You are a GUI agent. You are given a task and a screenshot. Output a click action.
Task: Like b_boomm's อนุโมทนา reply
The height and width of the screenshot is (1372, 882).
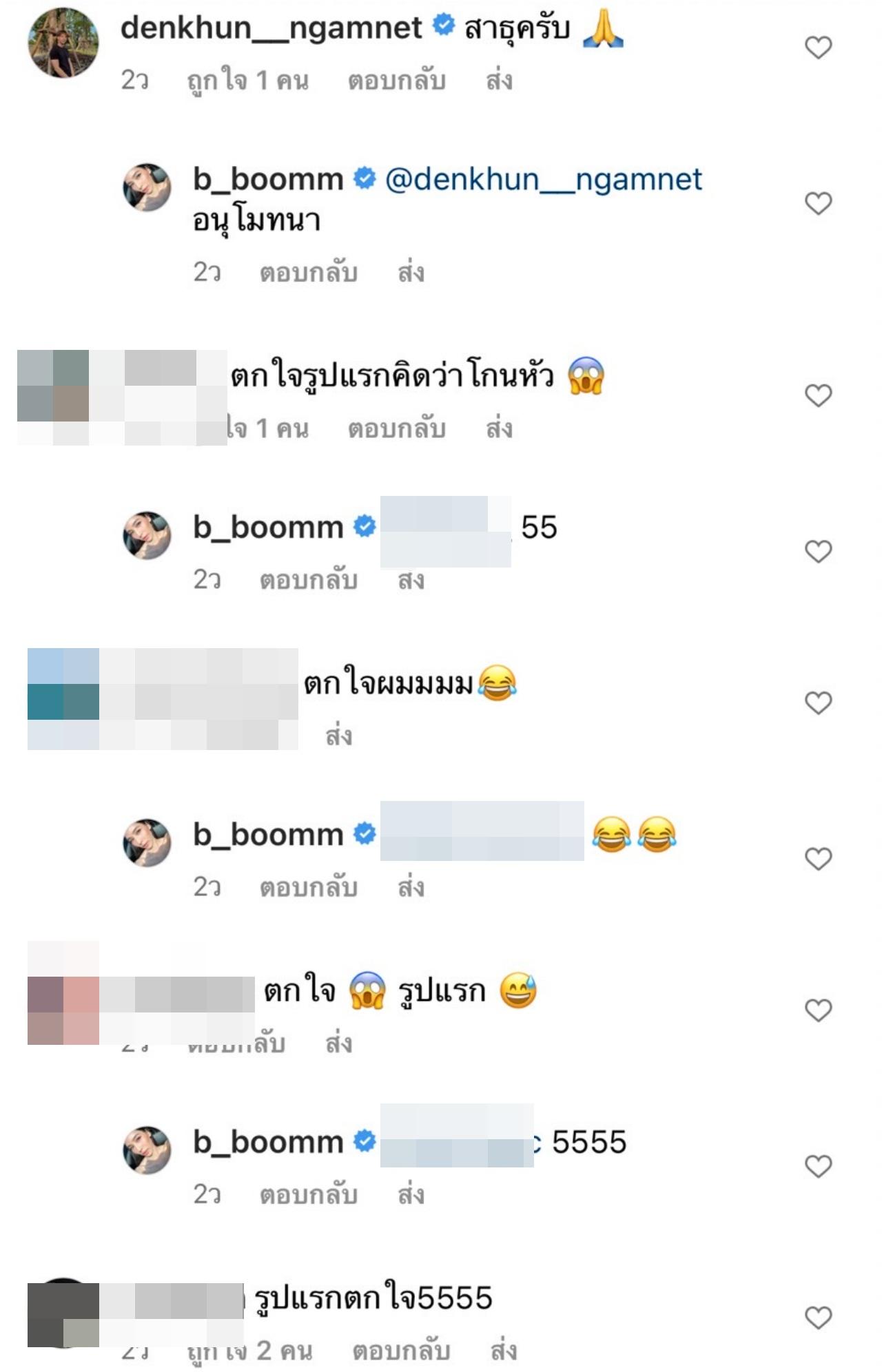(819, 203)
